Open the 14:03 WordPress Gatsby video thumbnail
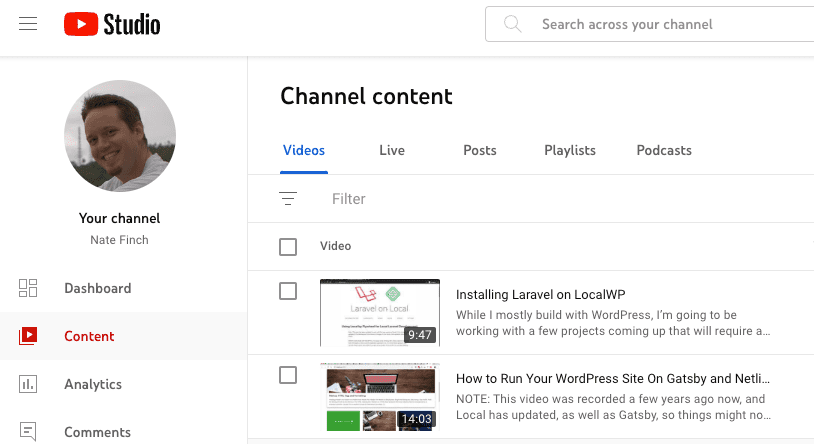 (x=380, y=397)
